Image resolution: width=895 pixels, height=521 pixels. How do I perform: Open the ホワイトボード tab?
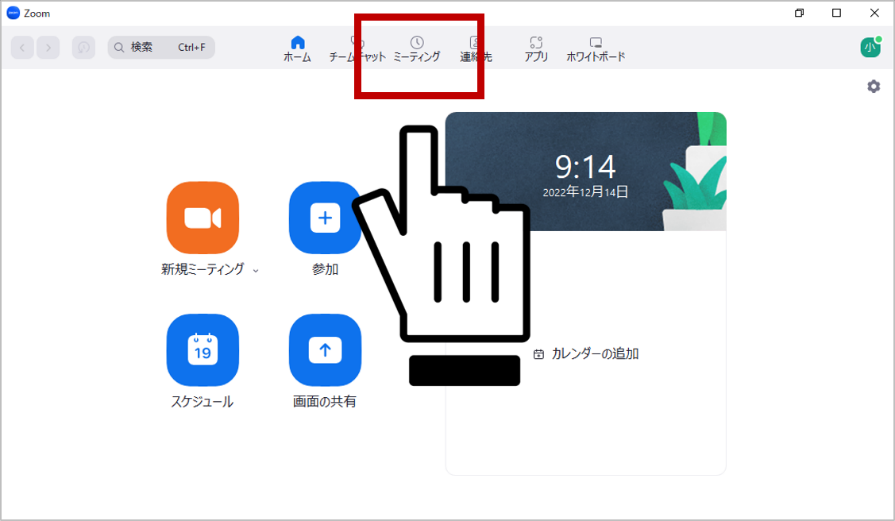[x=596, y=49]
